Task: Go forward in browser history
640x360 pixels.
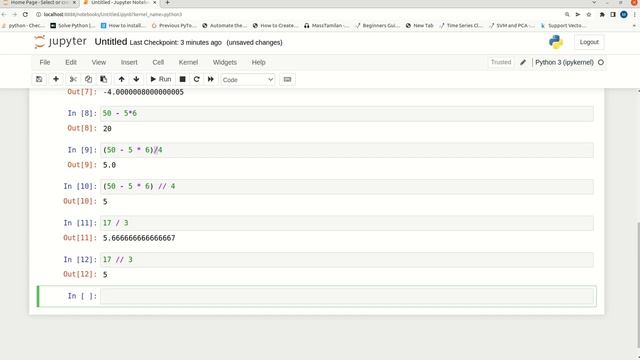Action: click(15, 14)
